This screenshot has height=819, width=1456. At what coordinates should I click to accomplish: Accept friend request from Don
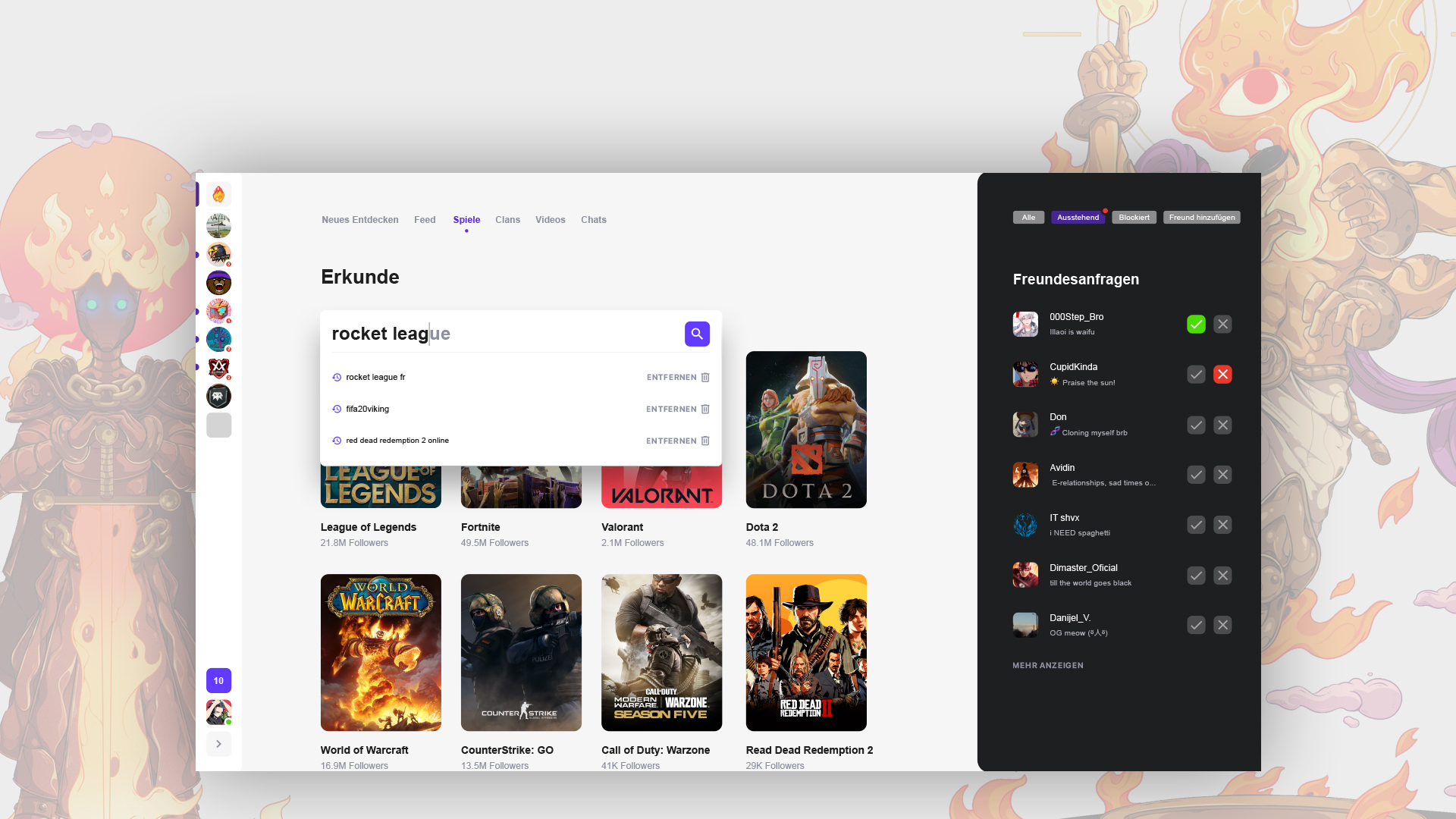(x=1196, y=425)
